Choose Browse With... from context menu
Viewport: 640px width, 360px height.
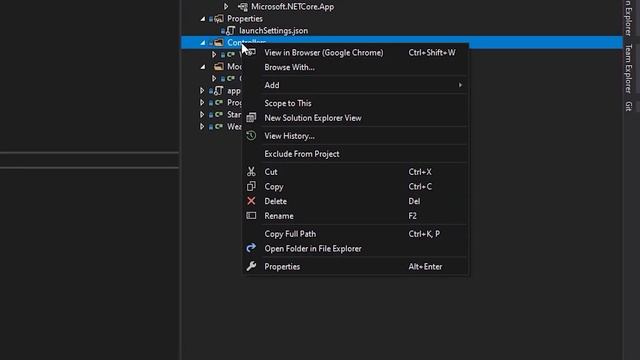[355, 67]
